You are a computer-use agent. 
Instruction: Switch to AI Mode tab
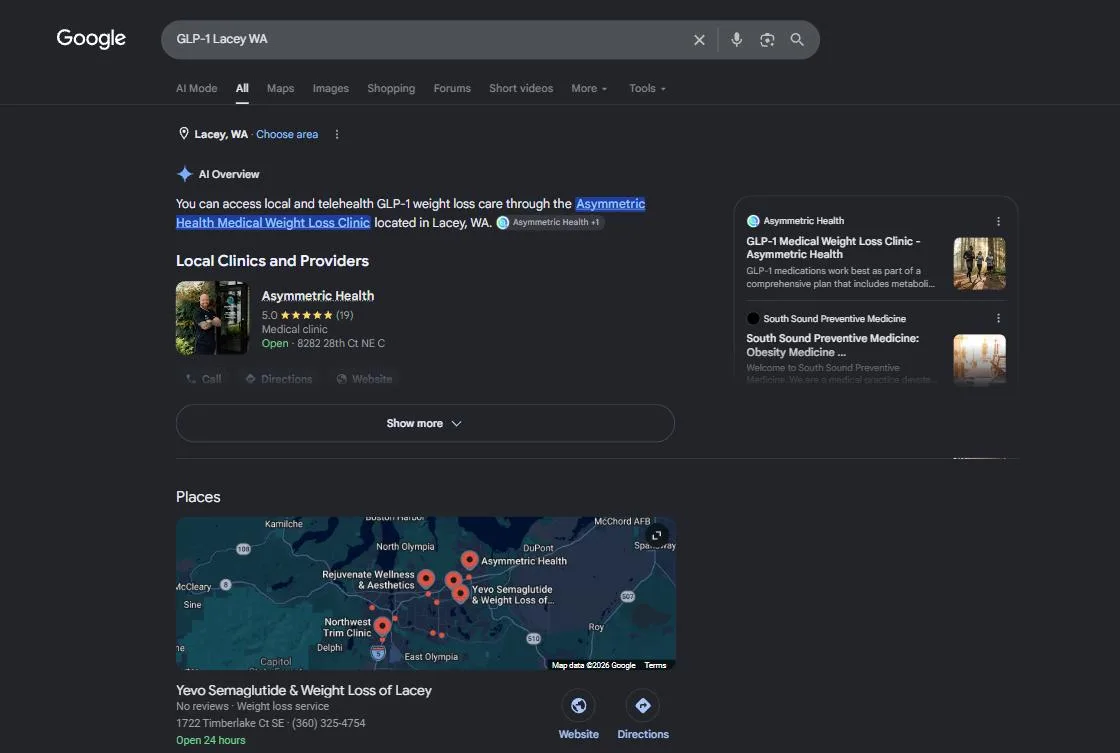pyautogui.click(x=196, y=89)
